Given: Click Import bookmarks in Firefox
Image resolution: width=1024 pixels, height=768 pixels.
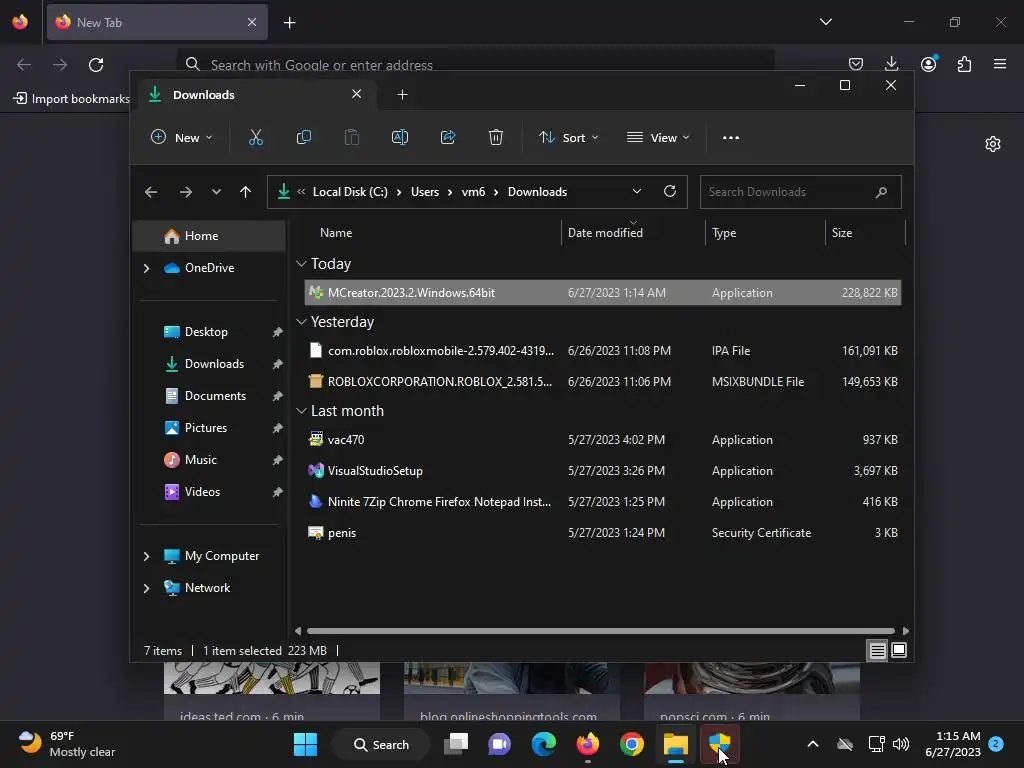Looking at the screenshot, I should click(x=72, y=99).
